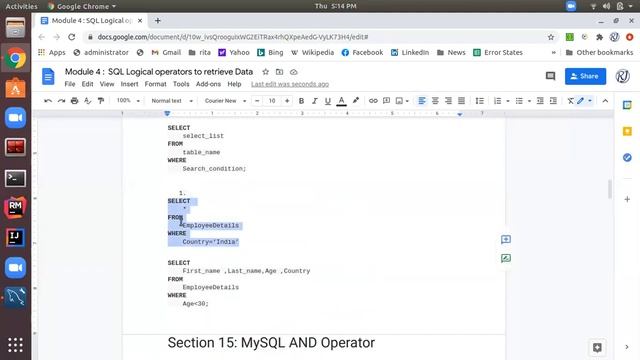Open the Help menu
The height and width of the screenshot is (360, 640).
click(x=234, y=84)
